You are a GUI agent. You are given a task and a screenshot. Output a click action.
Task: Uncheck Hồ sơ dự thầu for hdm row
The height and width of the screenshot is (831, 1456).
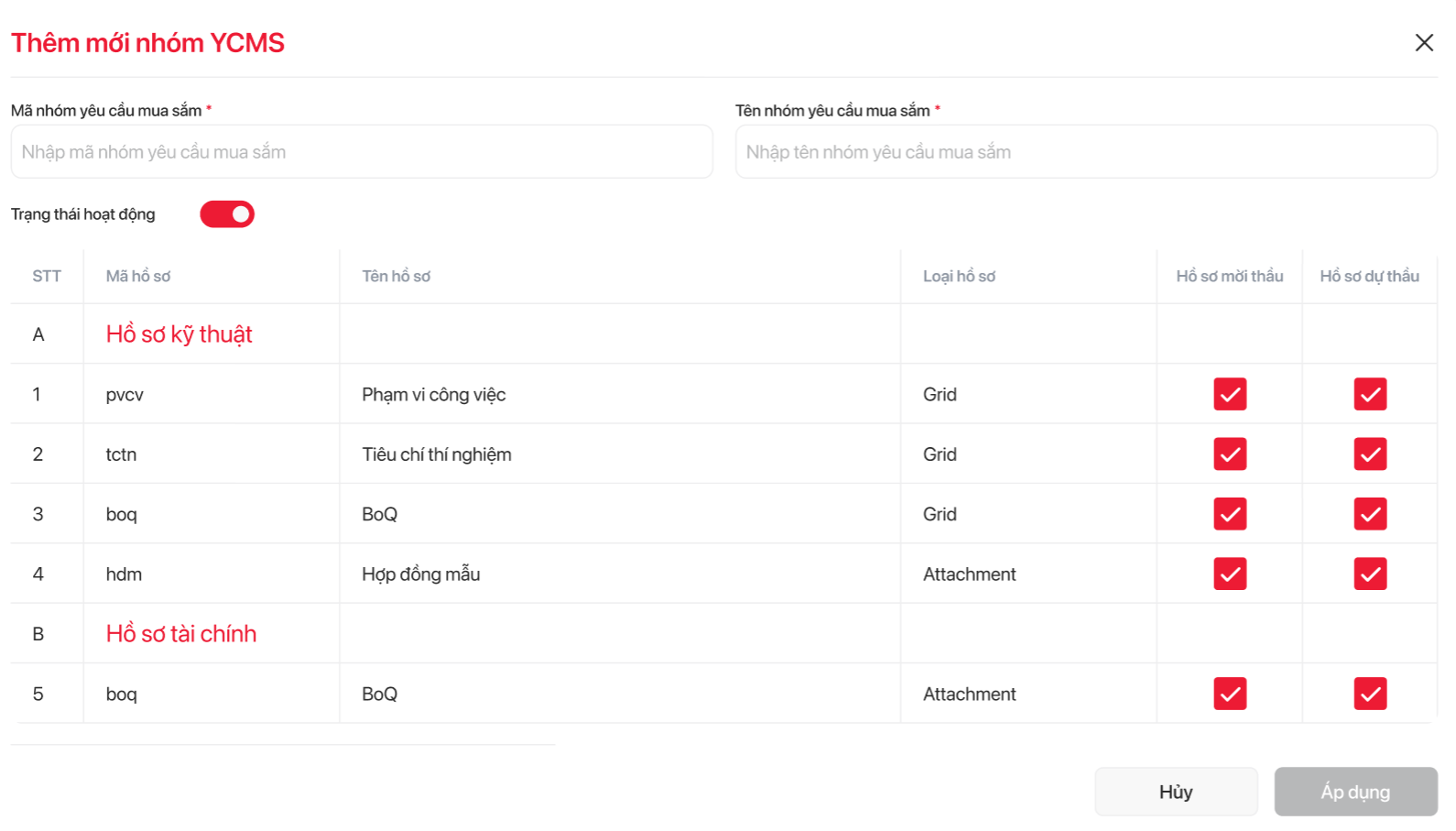click(1370, 574)
